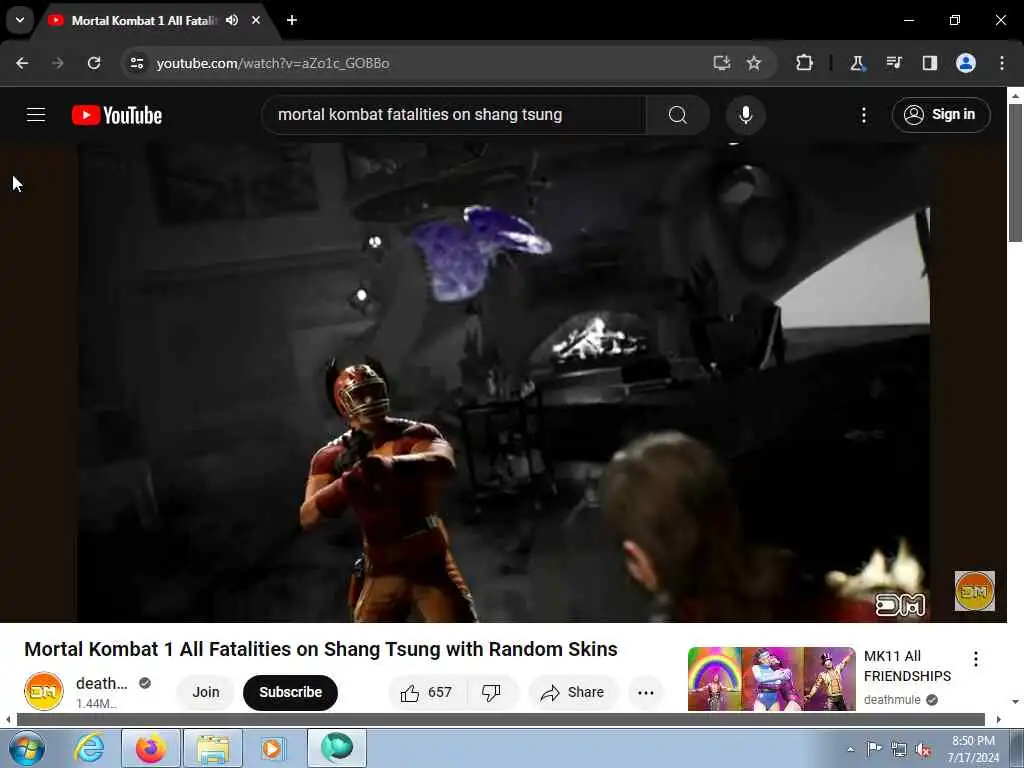Click the vertical page scrollbar thumb
The height and width of the screenshot is (768, 1024).
click(x=1015, y=173)
